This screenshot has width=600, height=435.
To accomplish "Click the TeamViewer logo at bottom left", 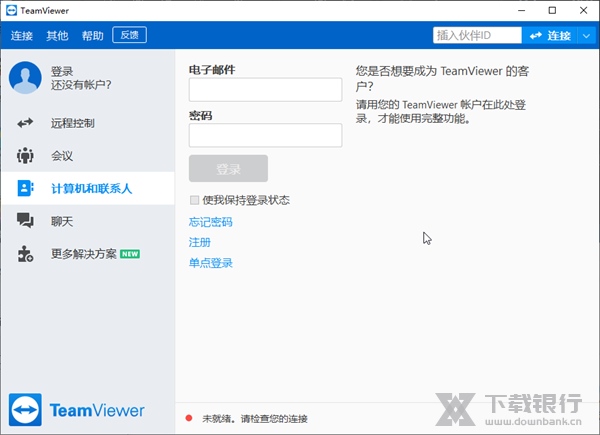I will point(77,410).
